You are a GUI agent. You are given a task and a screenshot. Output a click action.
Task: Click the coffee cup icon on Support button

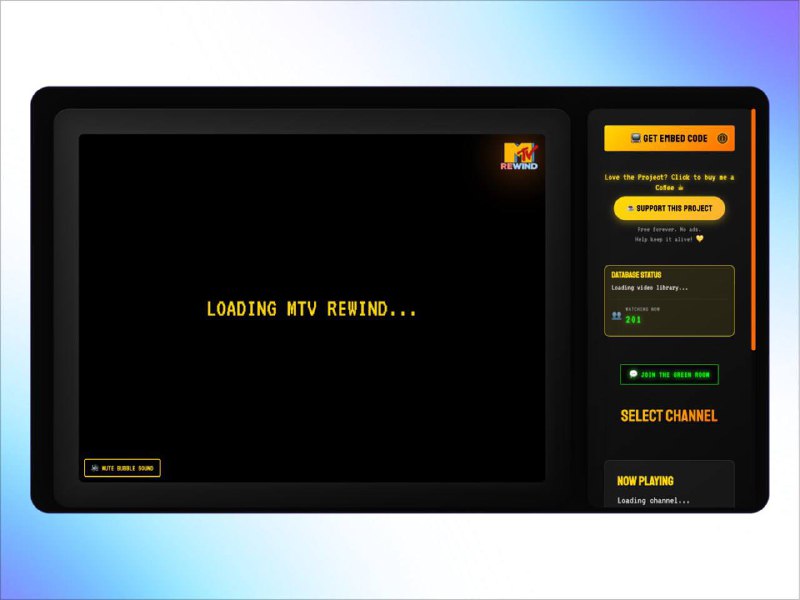(631, 208)
